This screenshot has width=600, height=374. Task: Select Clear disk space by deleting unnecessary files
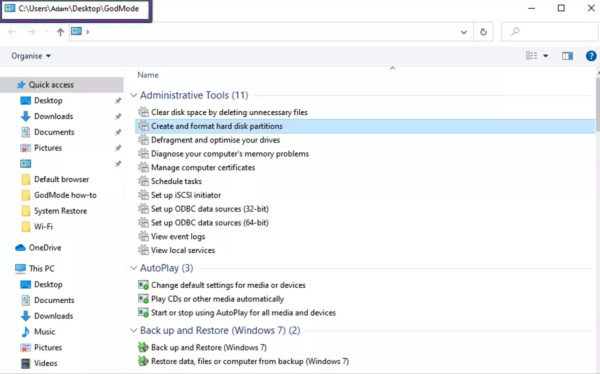pyautogui.click(x=229, y=112)
